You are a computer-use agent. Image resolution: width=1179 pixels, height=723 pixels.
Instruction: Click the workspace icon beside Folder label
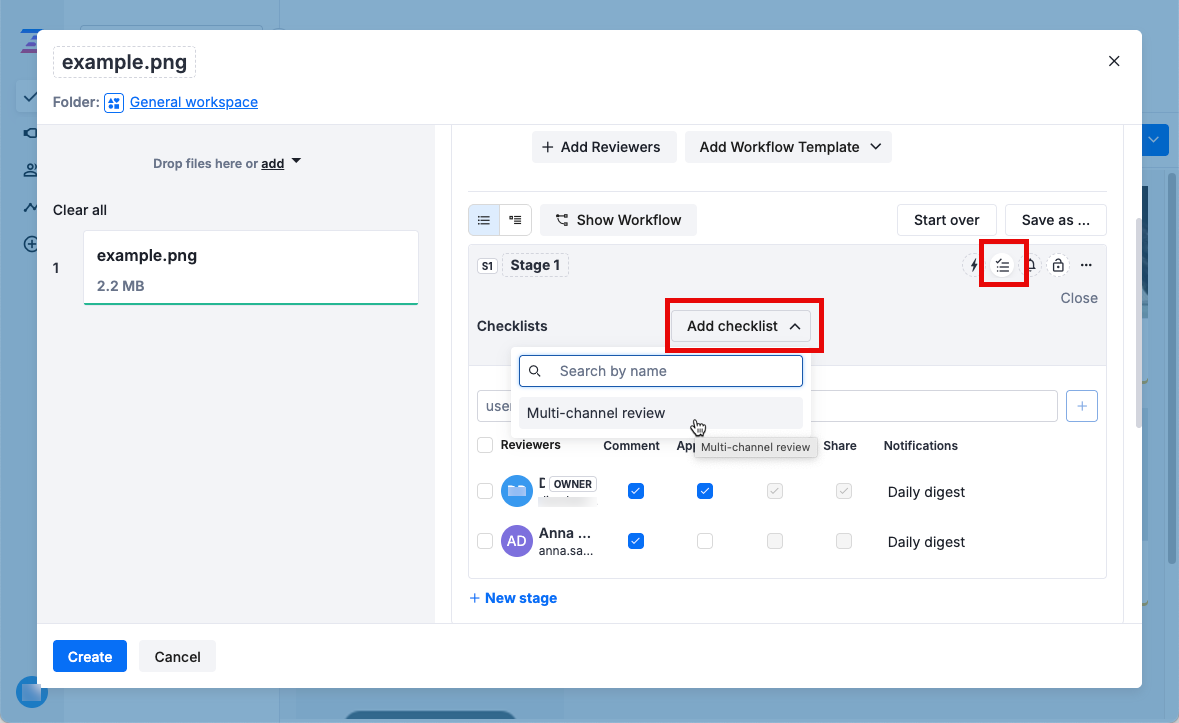114,102
